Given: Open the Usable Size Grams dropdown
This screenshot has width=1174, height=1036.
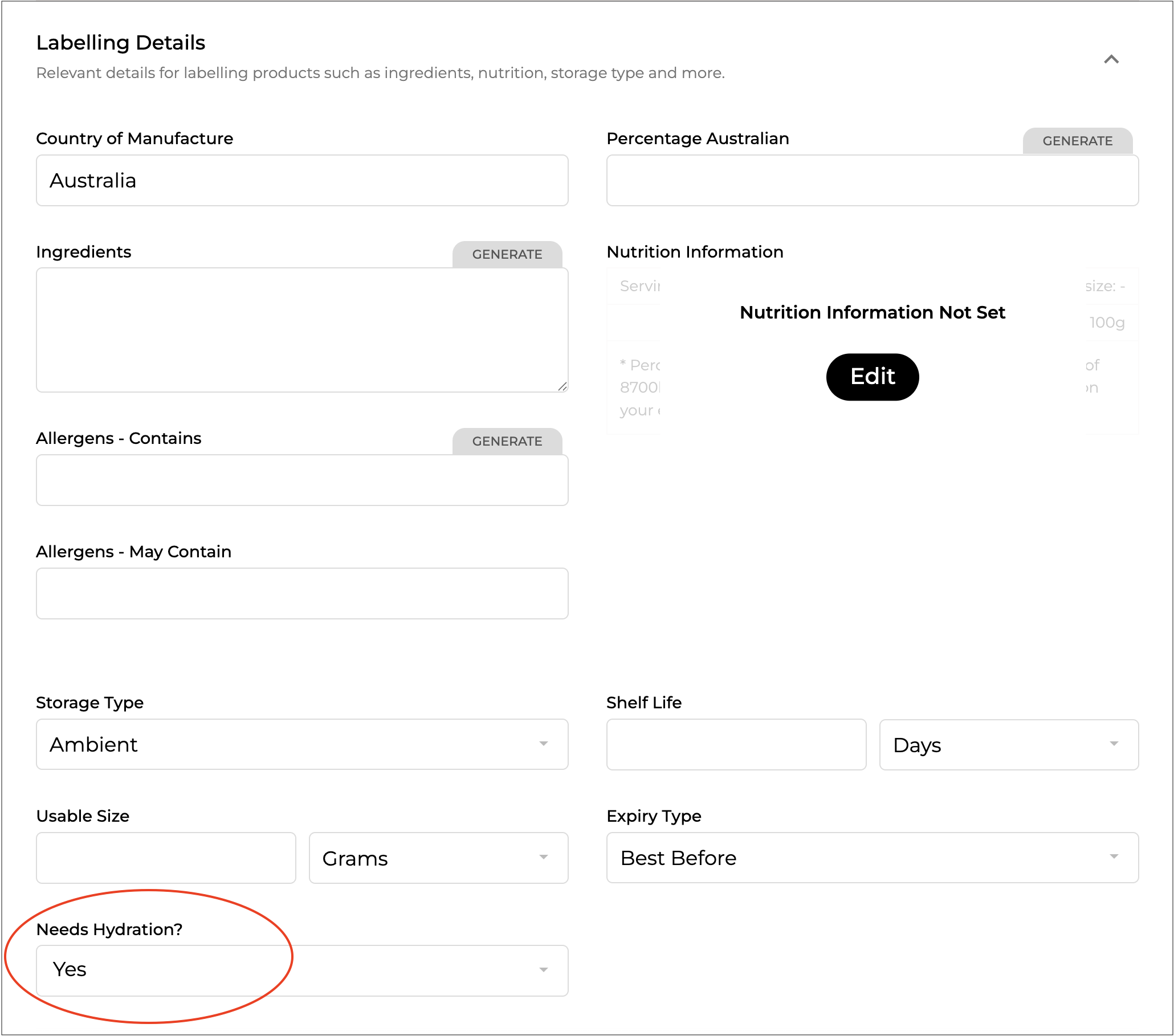Looking at the screenshot, I should tap(438, 858).
